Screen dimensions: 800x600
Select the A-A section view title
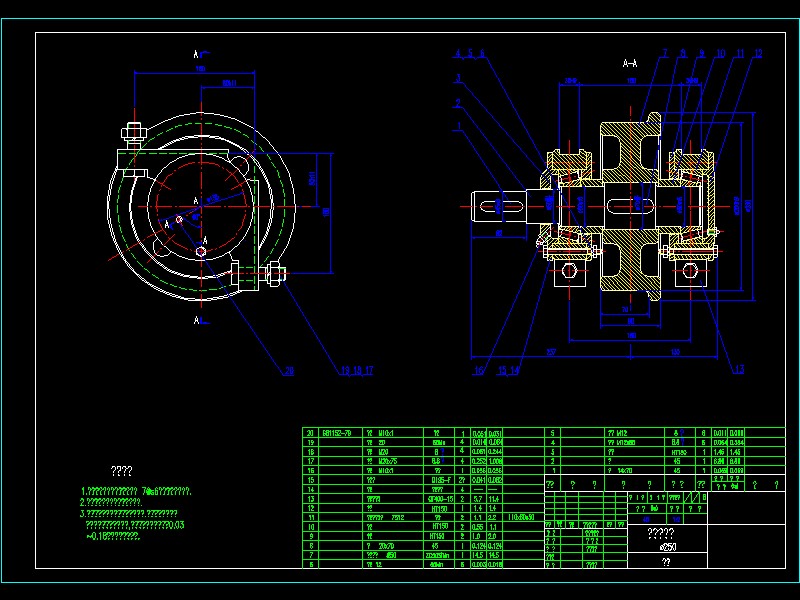[x=630, y=63]
